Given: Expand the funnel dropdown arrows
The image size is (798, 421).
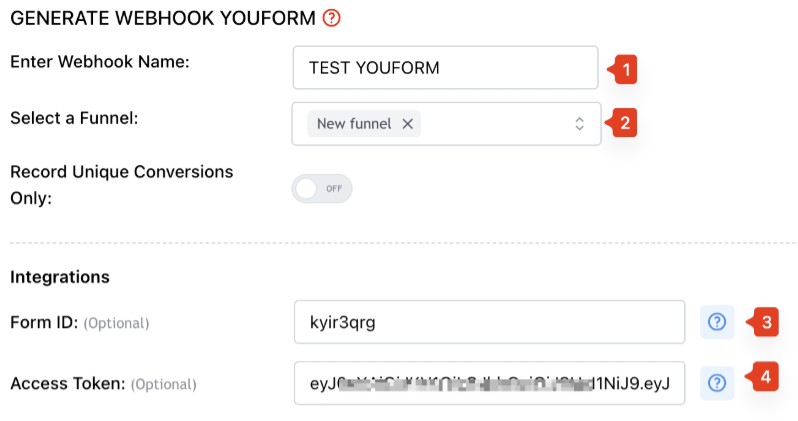Looking at the screenshot, I should click(579, 124).
